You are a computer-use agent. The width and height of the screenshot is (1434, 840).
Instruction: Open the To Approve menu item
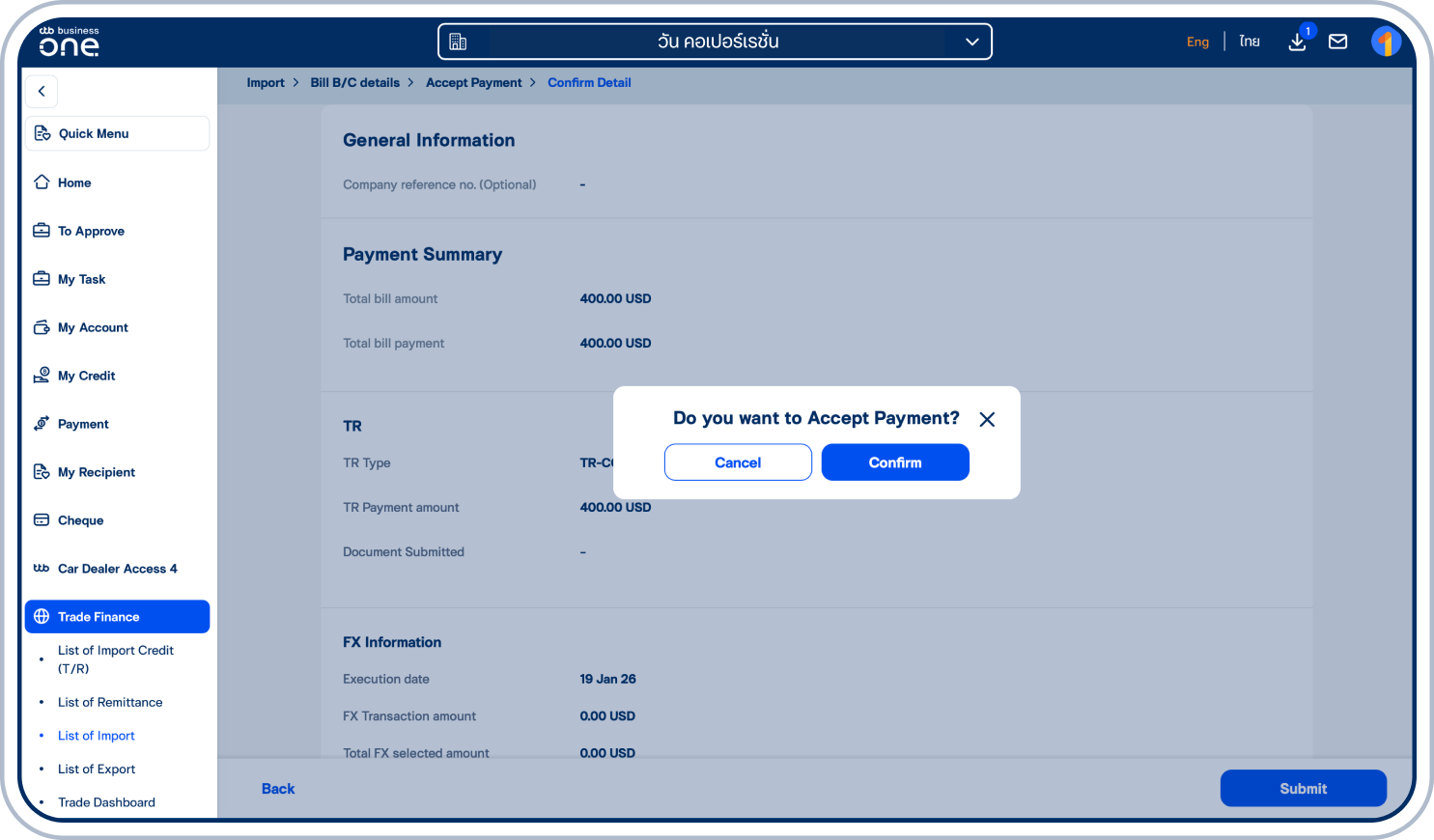(91, 231)
